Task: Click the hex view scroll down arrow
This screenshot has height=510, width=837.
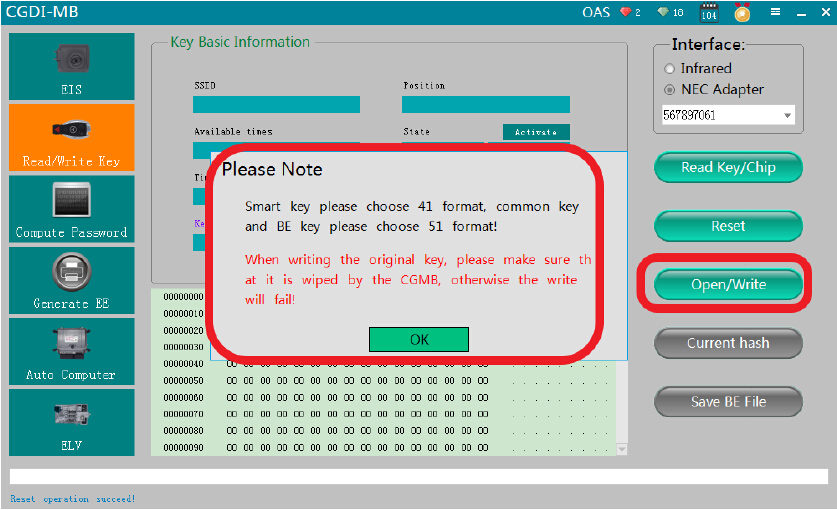Action: pos(622,450)
